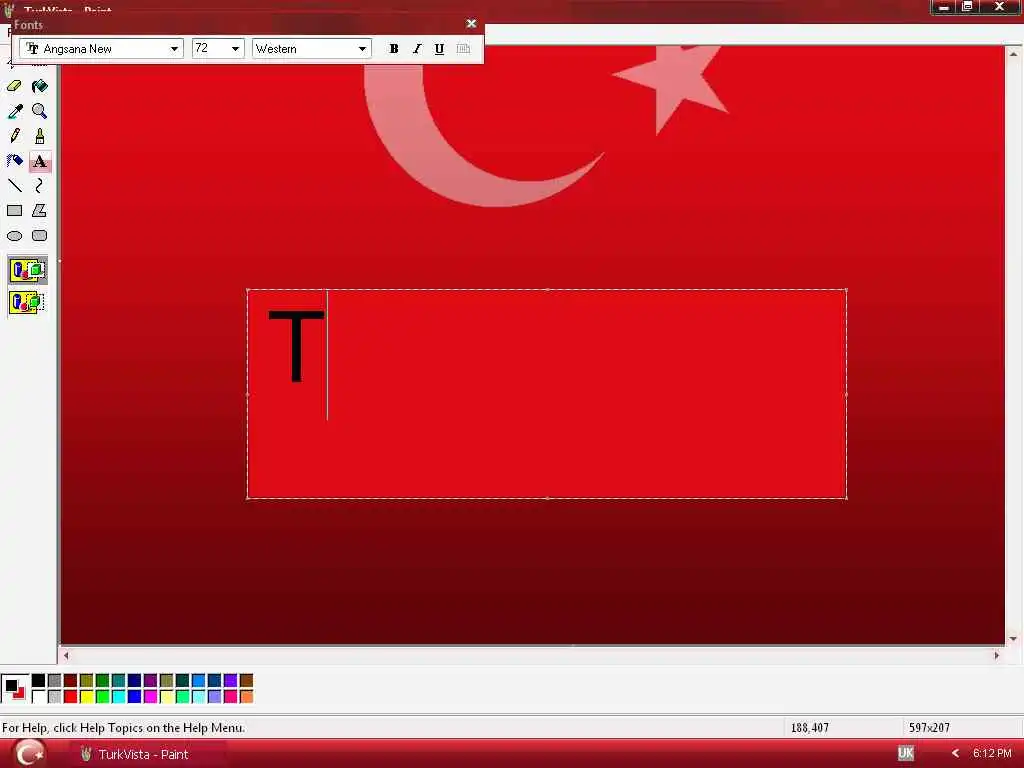Viewport: 1024px width, 768px height.
Task: Expand hidden tray icons arrow
Action: tap(955, 754)
